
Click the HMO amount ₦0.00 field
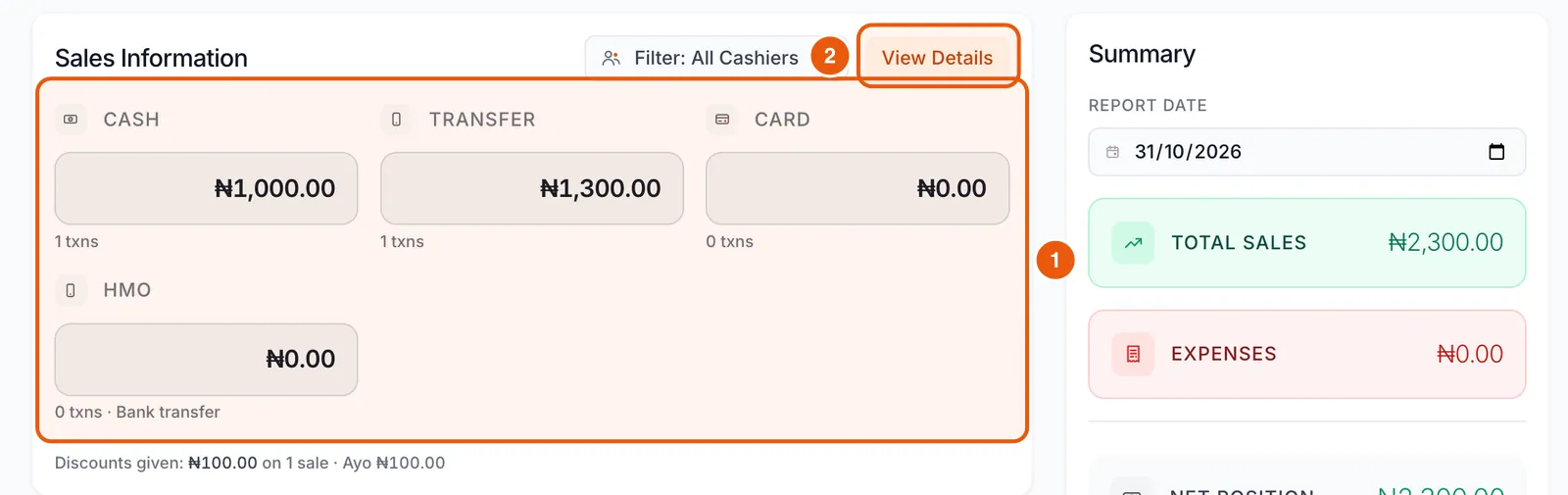pos(206,360)
